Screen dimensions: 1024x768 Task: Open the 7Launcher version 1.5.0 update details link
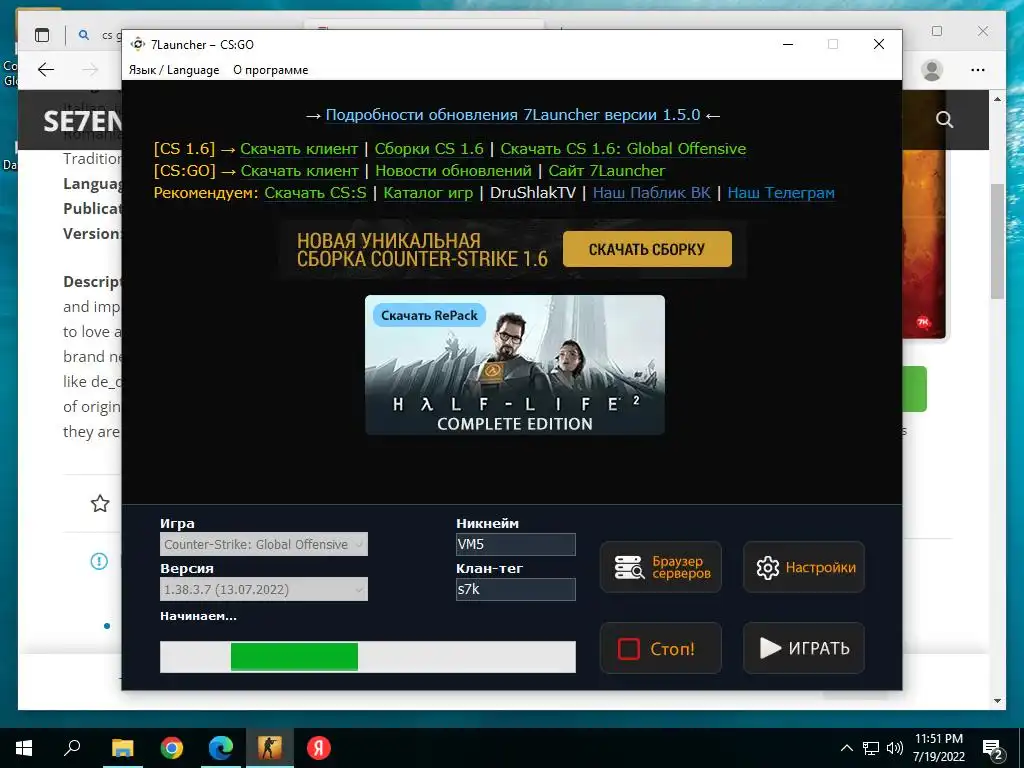coord(513,115)
